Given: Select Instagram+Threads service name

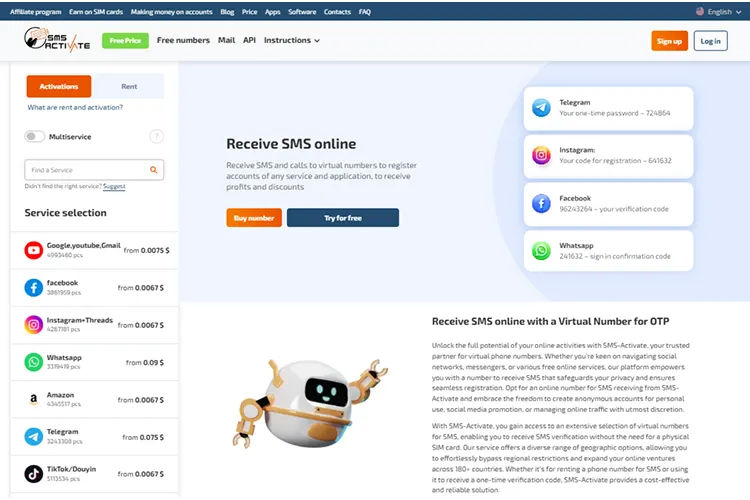Looking at the screenshot, I should click(79, 320).
